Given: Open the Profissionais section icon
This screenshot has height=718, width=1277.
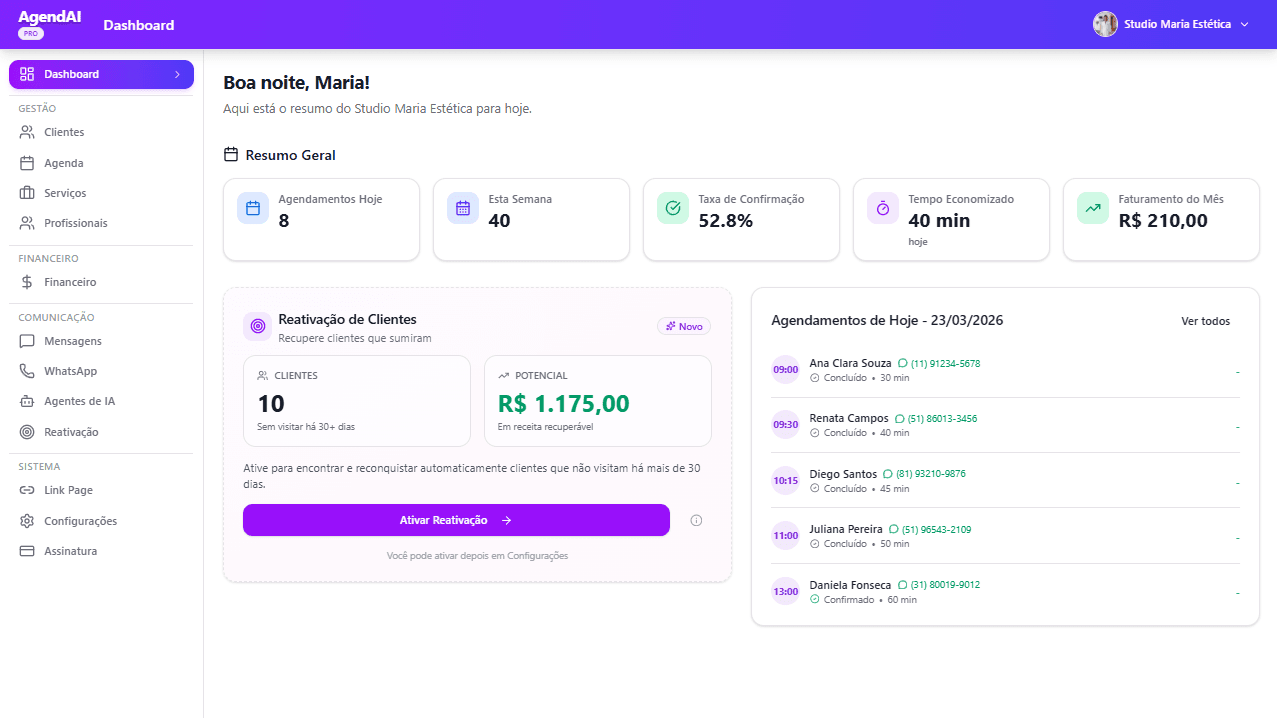Looking at the screenshot, I should pyautogui.click(x=27, y=222).
